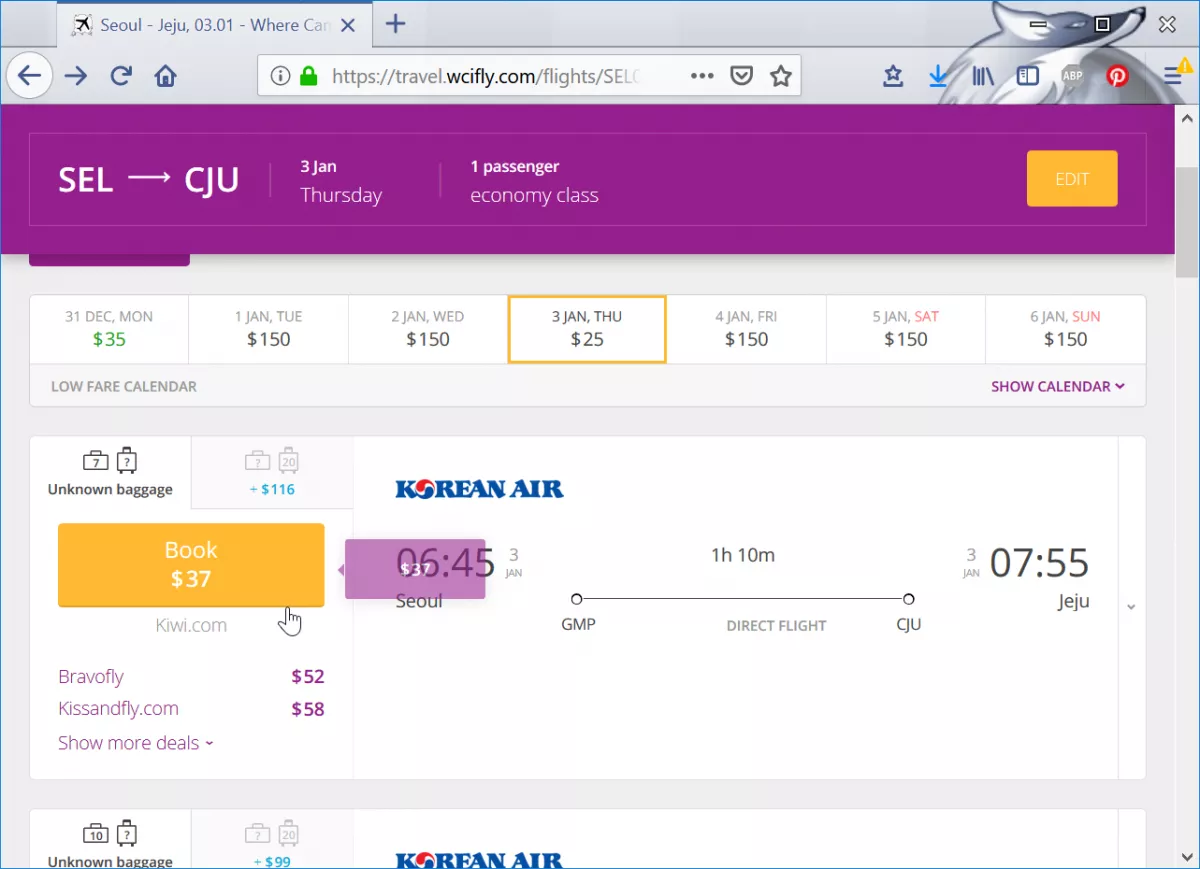The height and width of the screenshot is (869, 1200).
Task: Click the browser Home icon
Action: coord(165,76)
